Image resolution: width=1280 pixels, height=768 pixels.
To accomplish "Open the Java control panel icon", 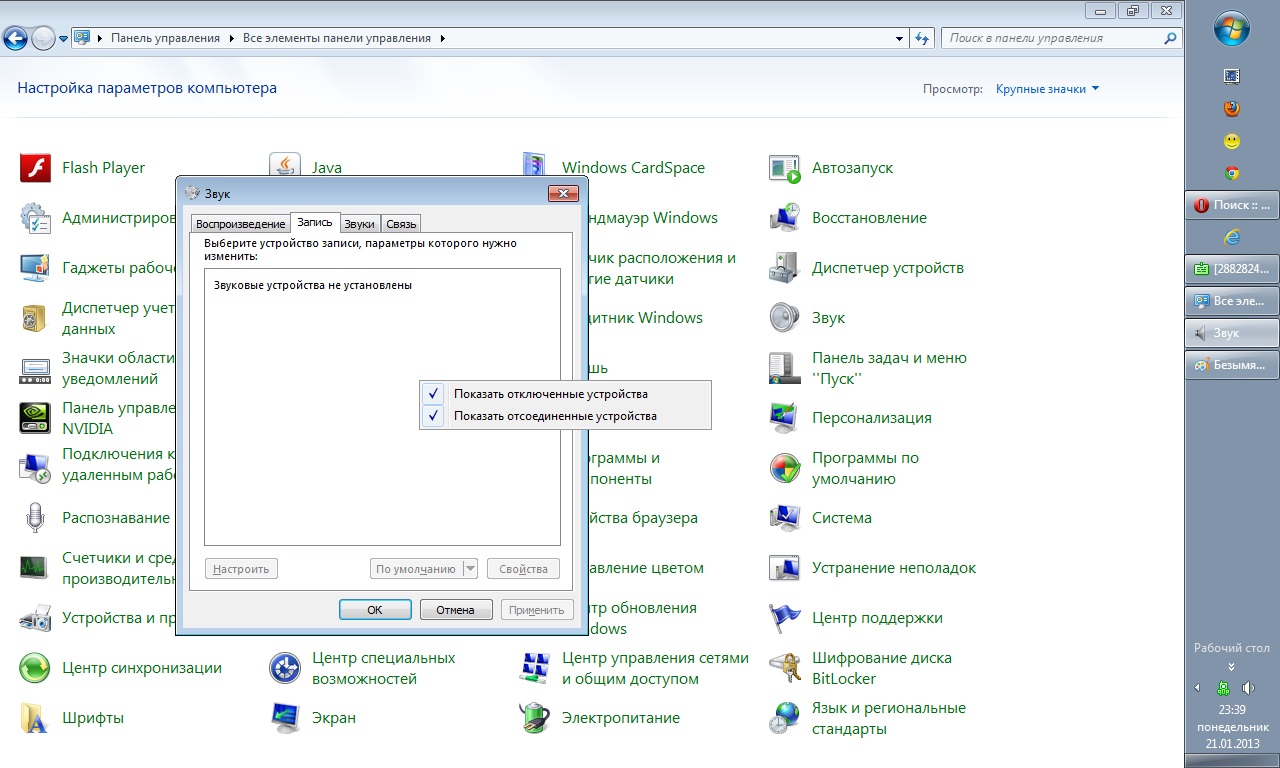I will [x=285, y=168].
